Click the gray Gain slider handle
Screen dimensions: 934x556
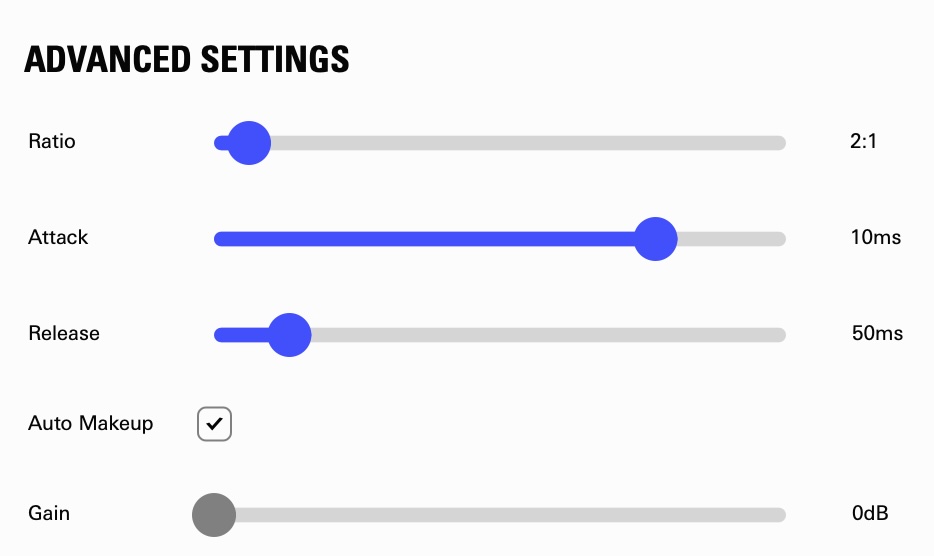point(214,515)
